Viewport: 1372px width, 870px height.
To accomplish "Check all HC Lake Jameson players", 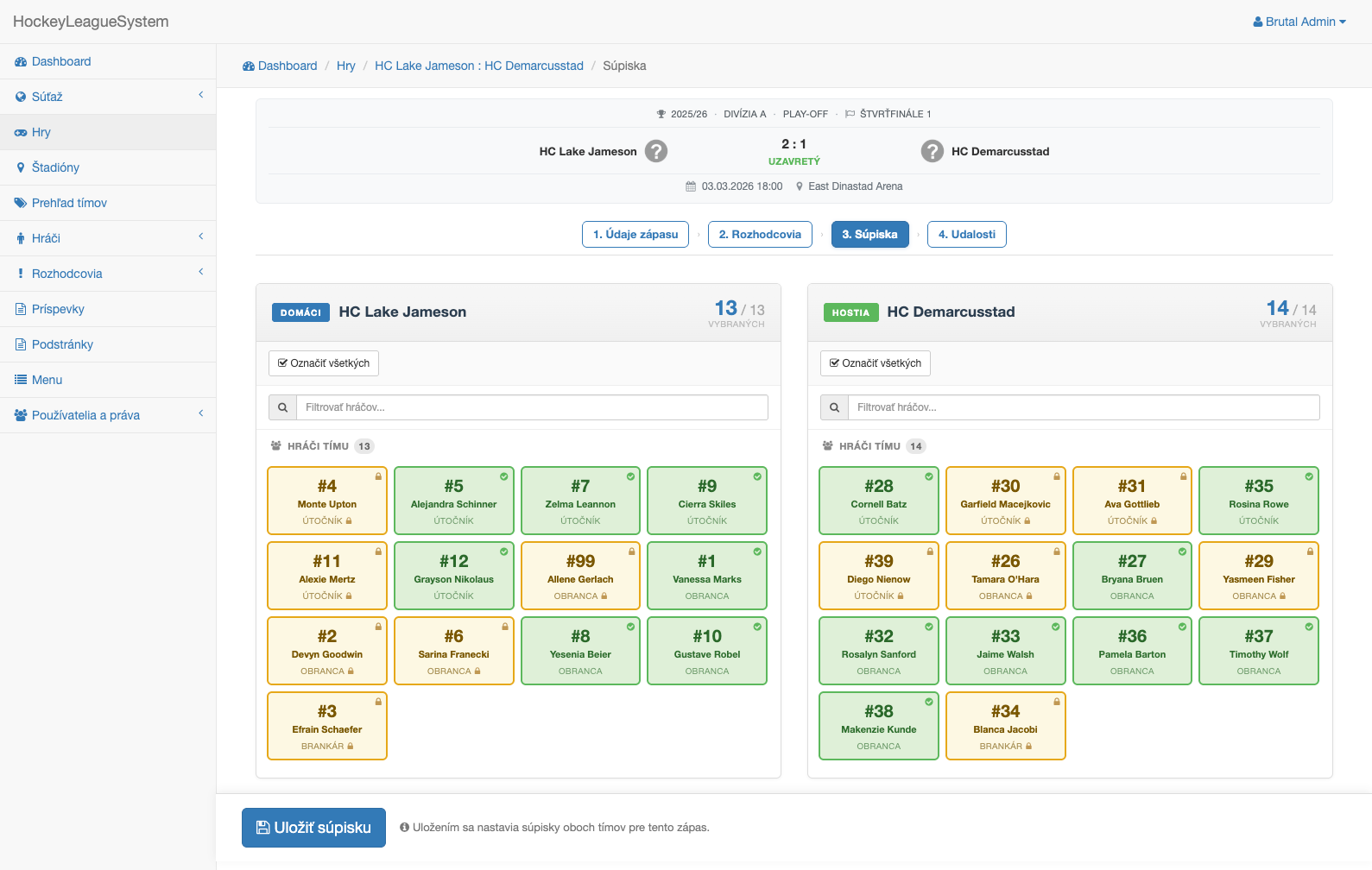I will (x=324, y=363).
